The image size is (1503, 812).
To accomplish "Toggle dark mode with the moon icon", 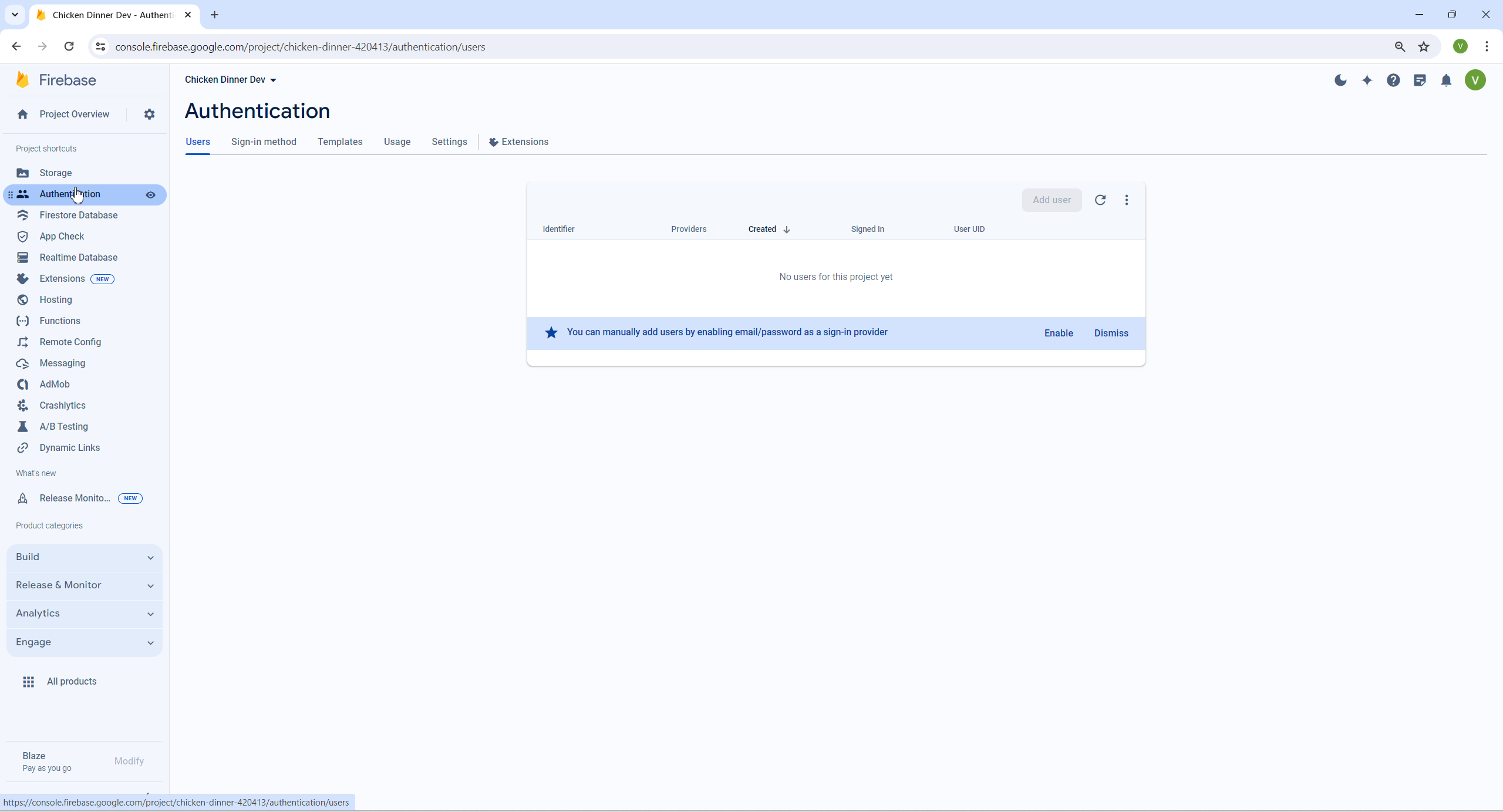I will [x=1340, y=80].
